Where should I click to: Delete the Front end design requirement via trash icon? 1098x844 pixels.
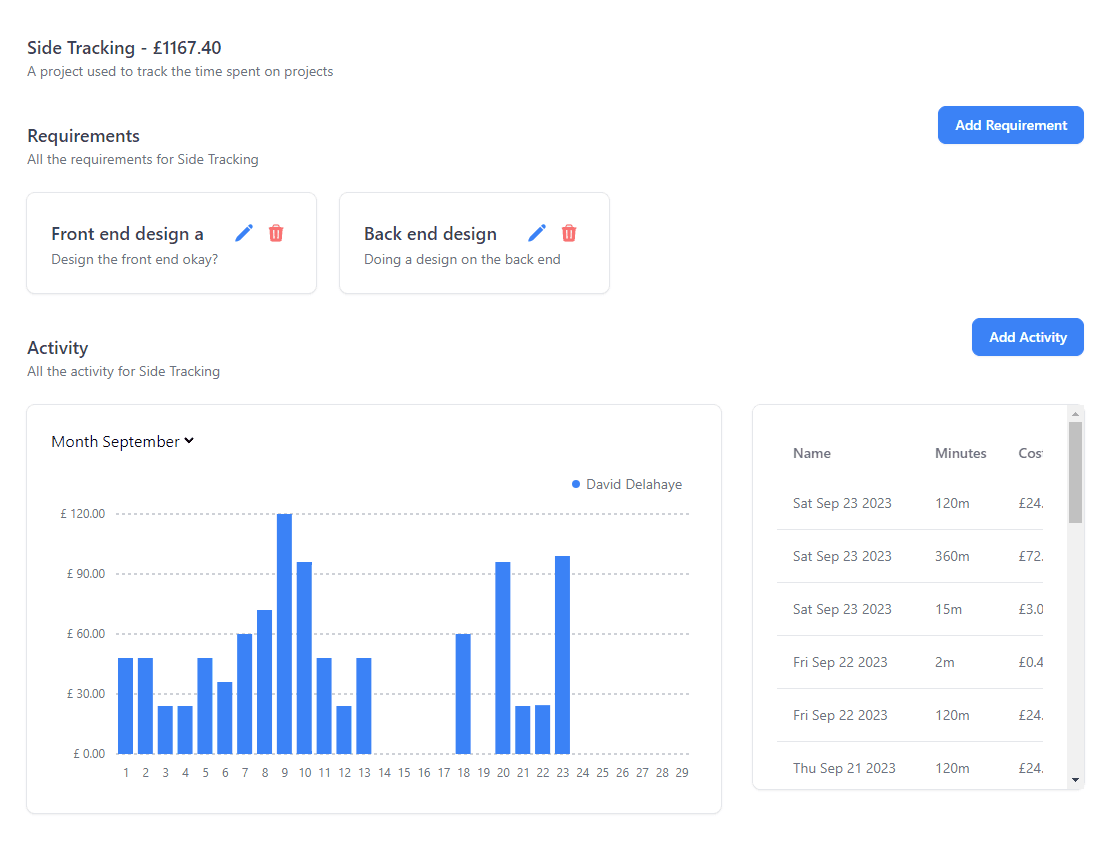tap(276, 233)
